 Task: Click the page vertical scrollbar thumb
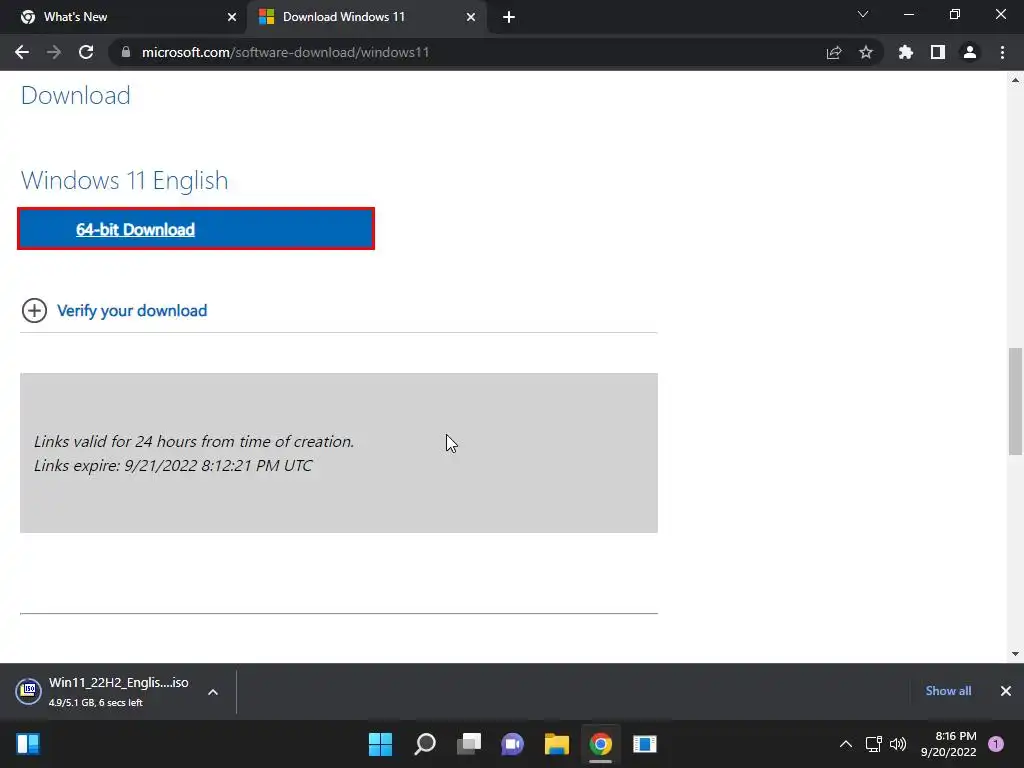1015,402
